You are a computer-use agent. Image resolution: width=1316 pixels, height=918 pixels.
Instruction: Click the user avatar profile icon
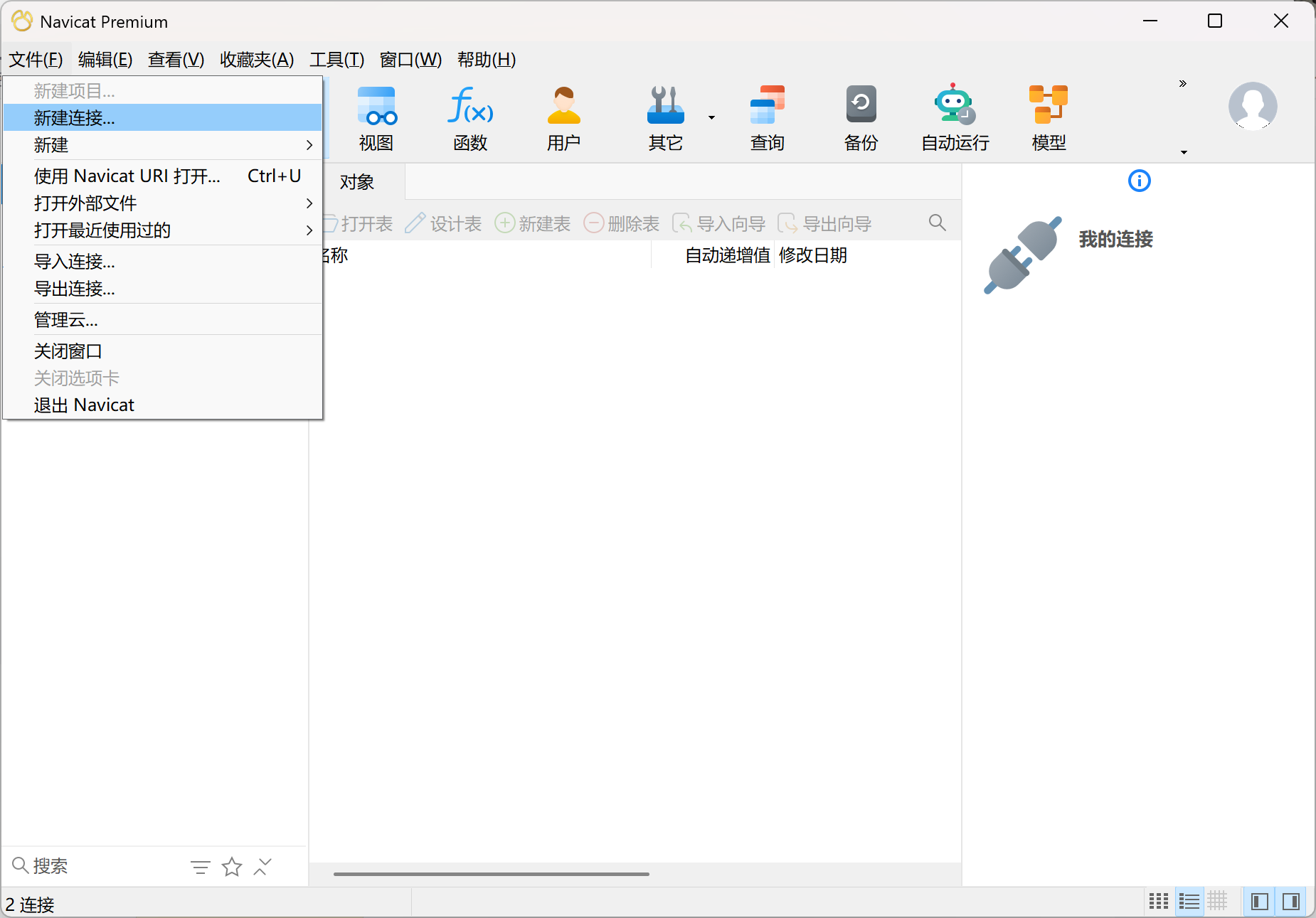pyautogui.click(x=1253, y=106)
